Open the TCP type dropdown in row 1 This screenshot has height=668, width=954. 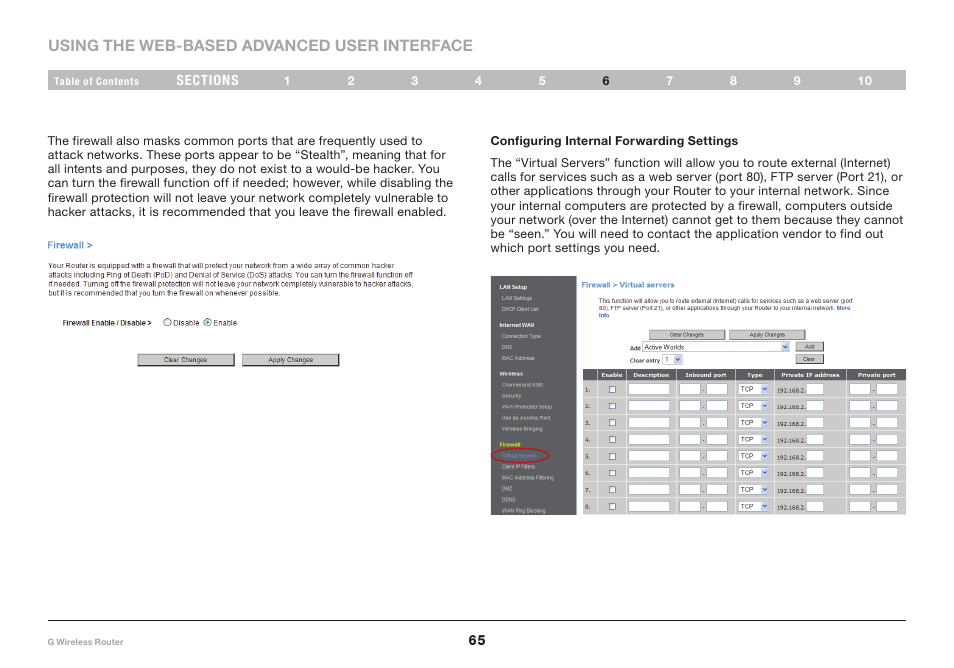754,389
